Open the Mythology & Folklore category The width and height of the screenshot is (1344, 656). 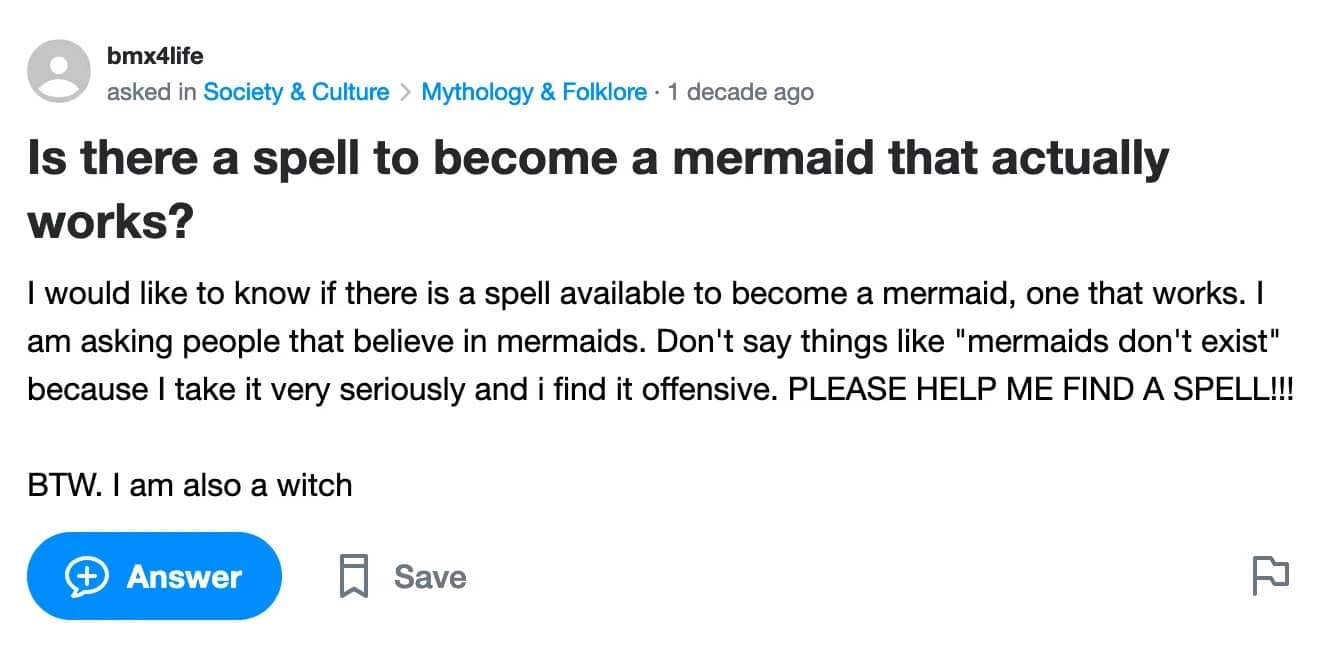[x=534, y=92]
